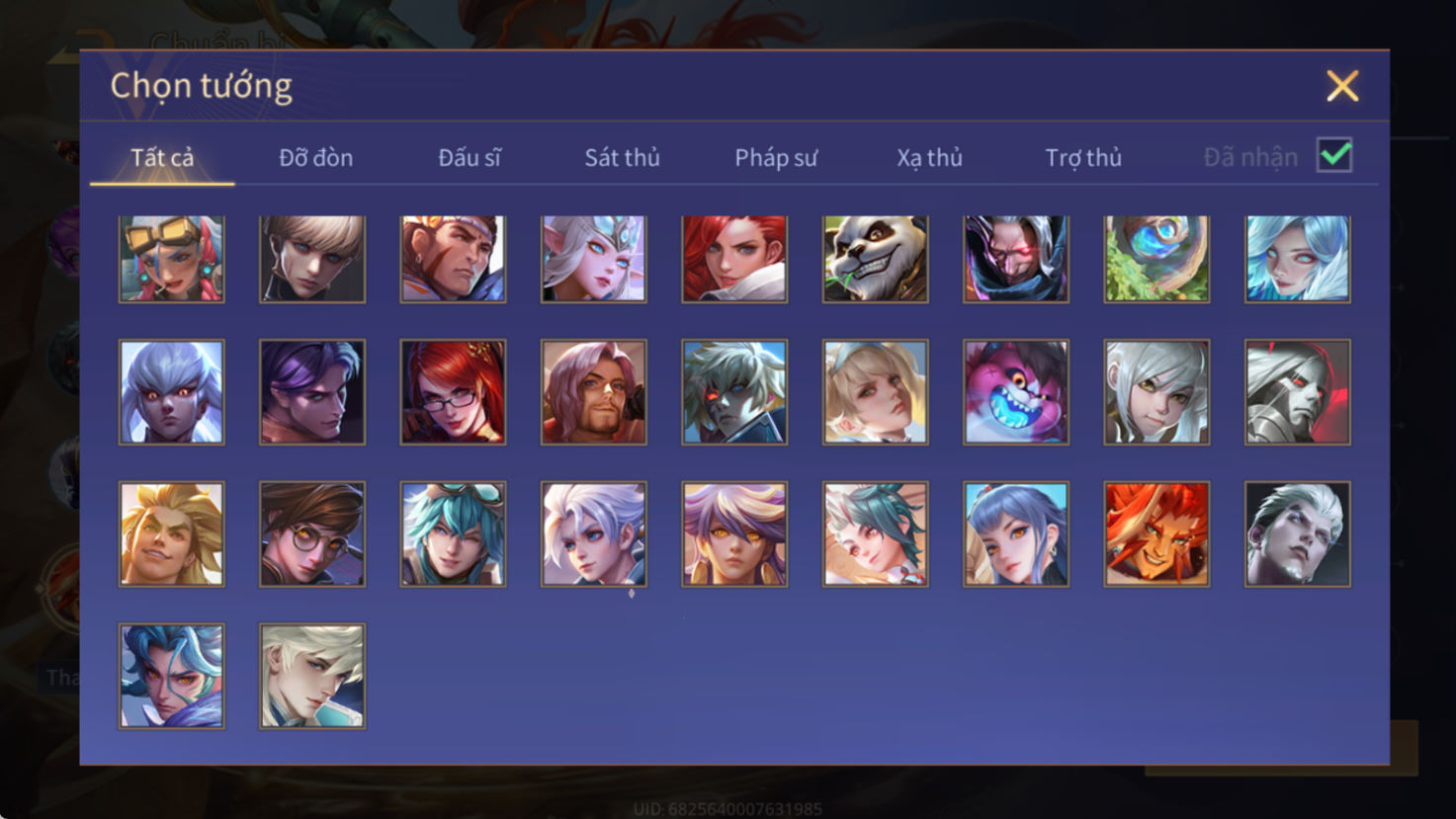Viewport: 1456px width, 819px height.
Task: Toggle the Đã nhận checkbox
Action: 1334,155
